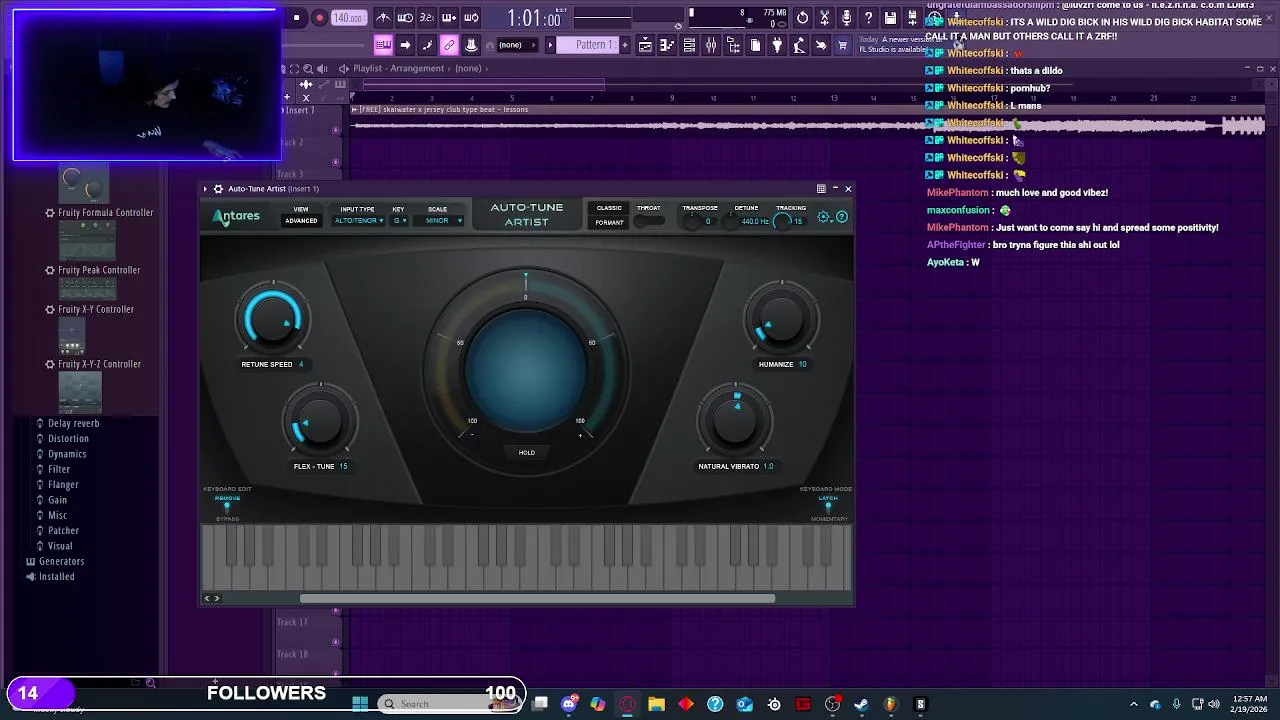1280x720 pixels.
Task: Click the HOLD button under pitch display
Action: click(x=527, y=452)
